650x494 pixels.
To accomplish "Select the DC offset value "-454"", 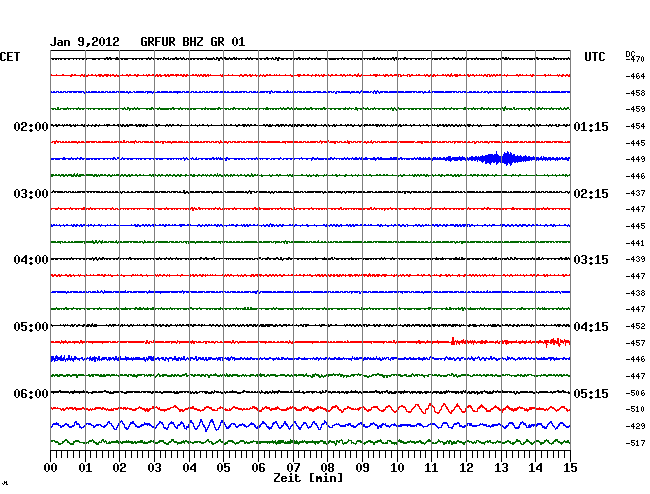I will 635,126.
